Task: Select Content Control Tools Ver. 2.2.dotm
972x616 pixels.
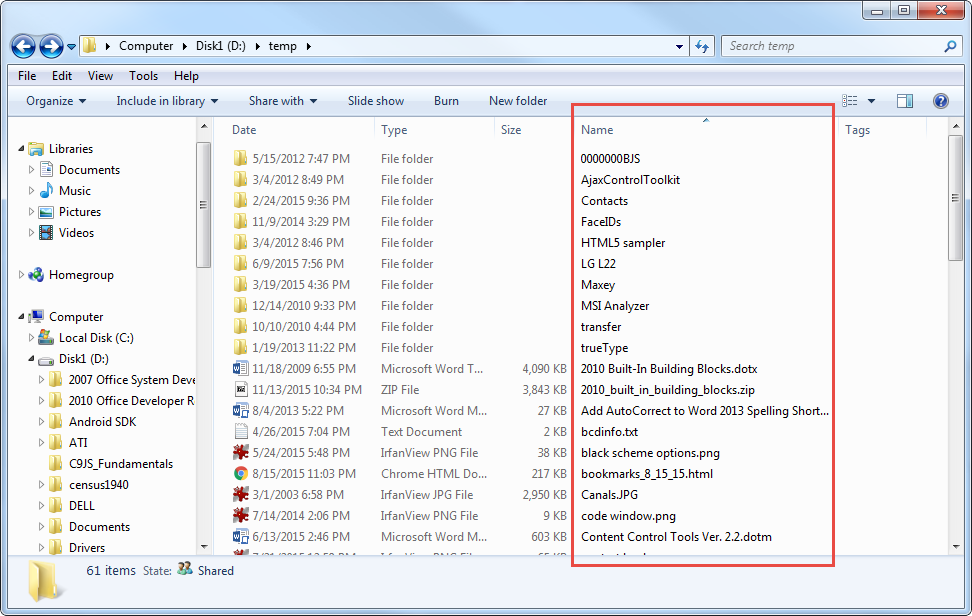Action: click(x=676, y=537)
